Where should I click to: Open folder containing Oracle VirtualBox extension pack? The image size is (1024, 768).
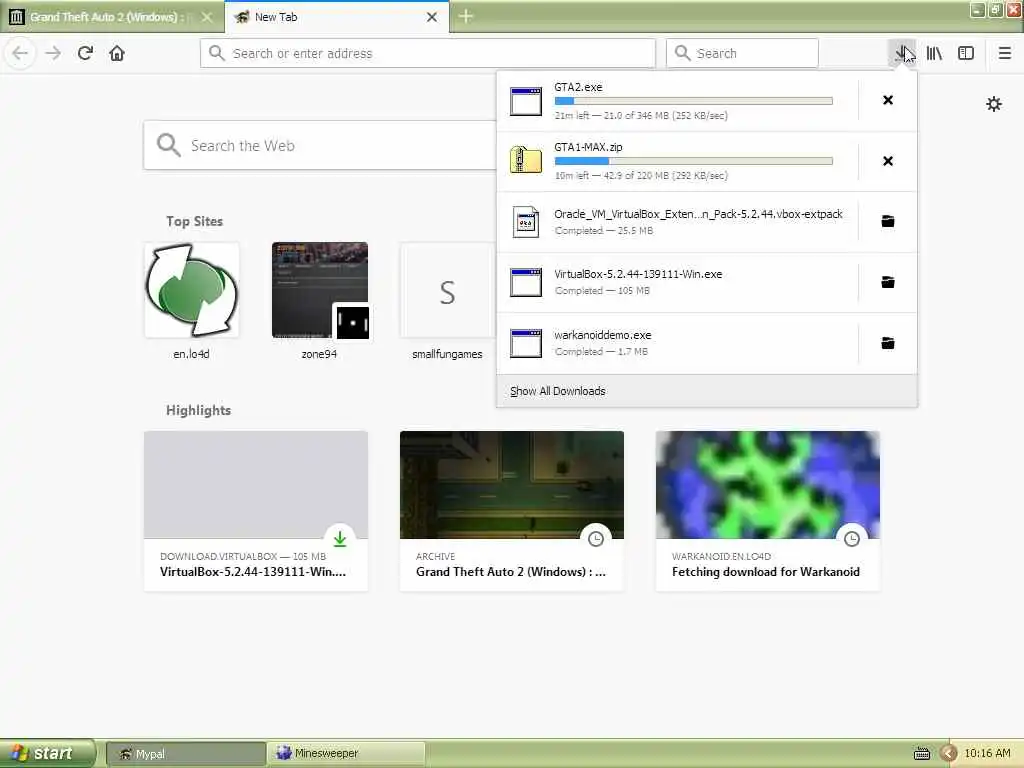888,221
